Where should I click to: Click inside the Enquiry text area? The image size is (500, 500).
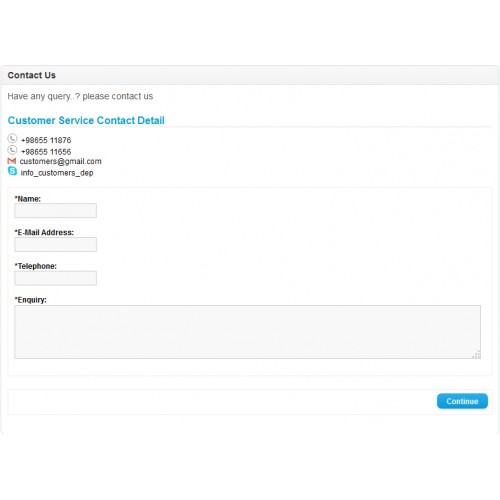[247, 332]
